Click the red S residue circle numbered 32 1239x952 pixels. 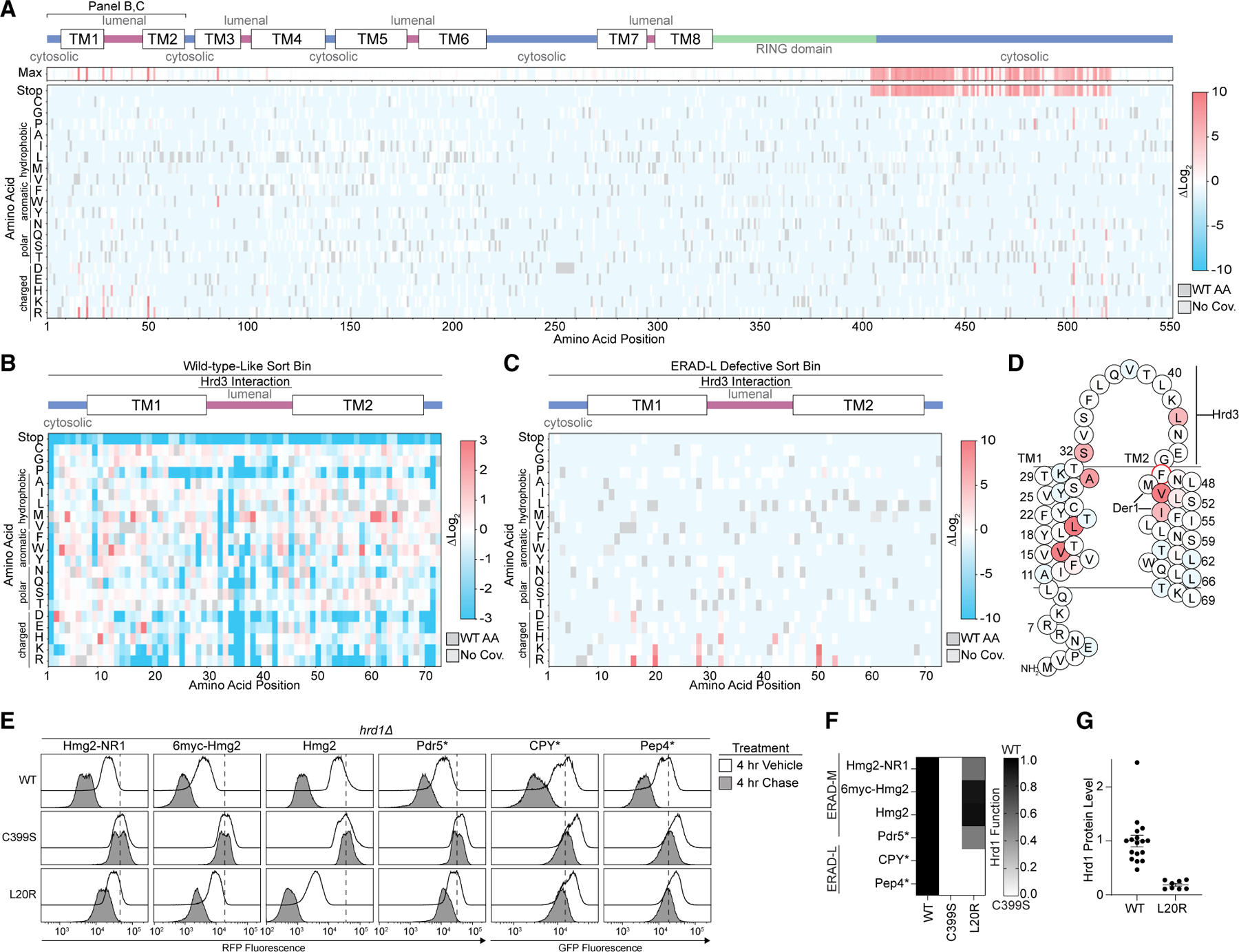[1083, 453]
